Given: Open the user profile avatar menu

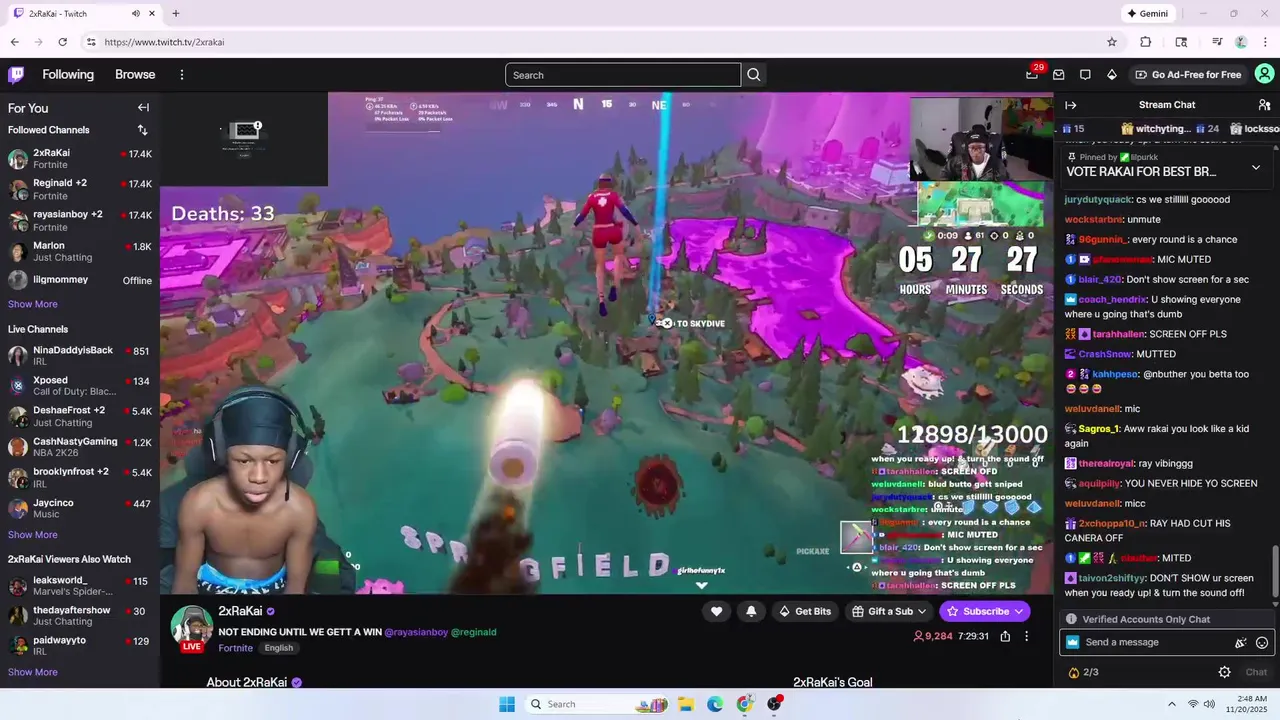Looking at the screenshot, I should [1264, 74].
